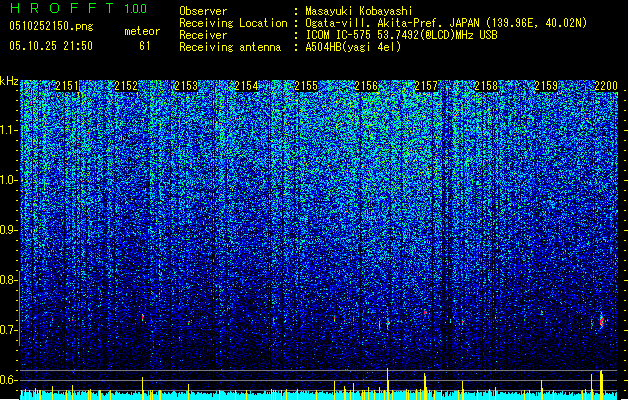Click the 'Receiving Location' field label
The image size is (629, 400).
point(233,23)
